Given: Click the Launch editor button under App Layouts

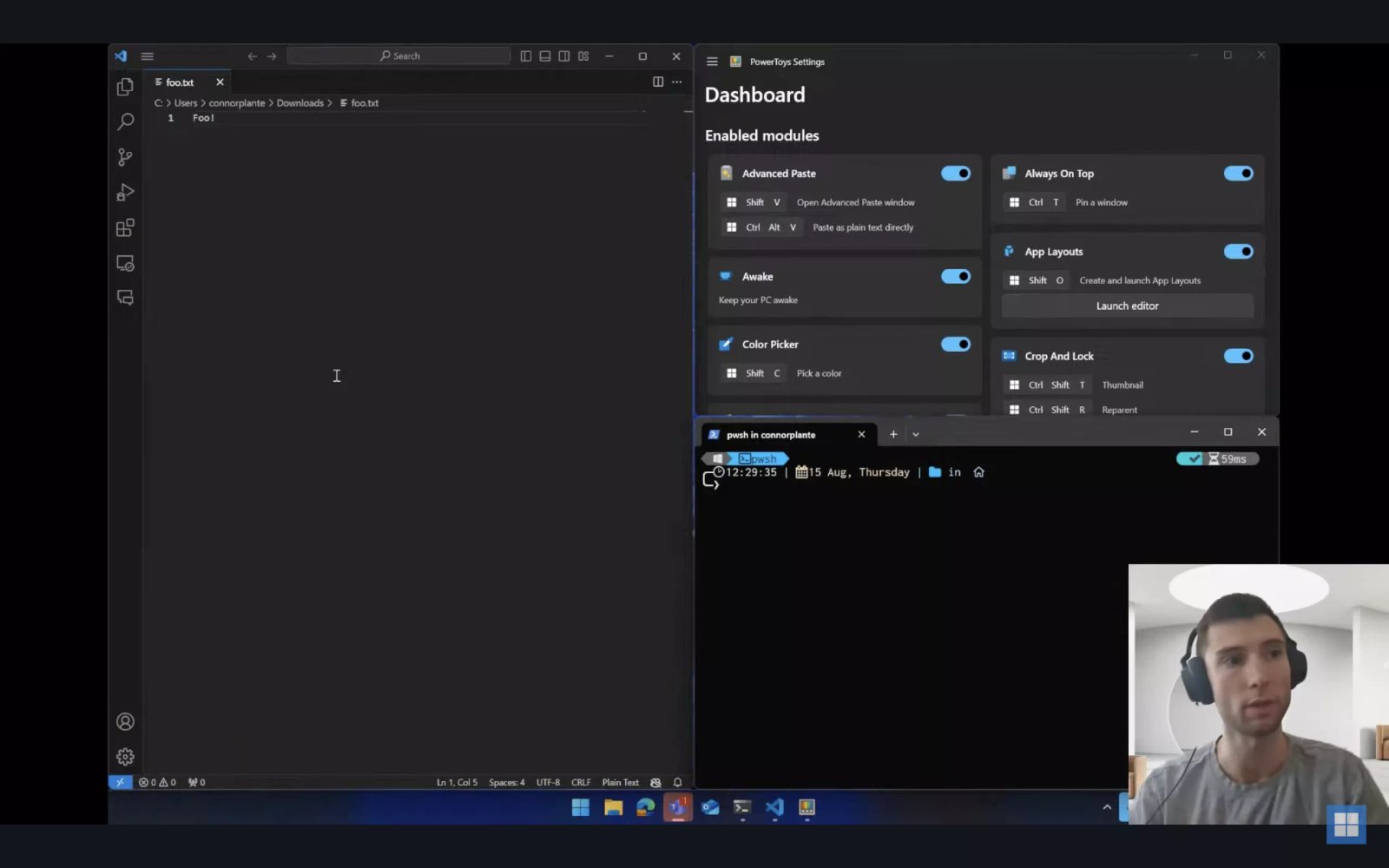Looking at the screenshot, I should (x=1127, y=306).
